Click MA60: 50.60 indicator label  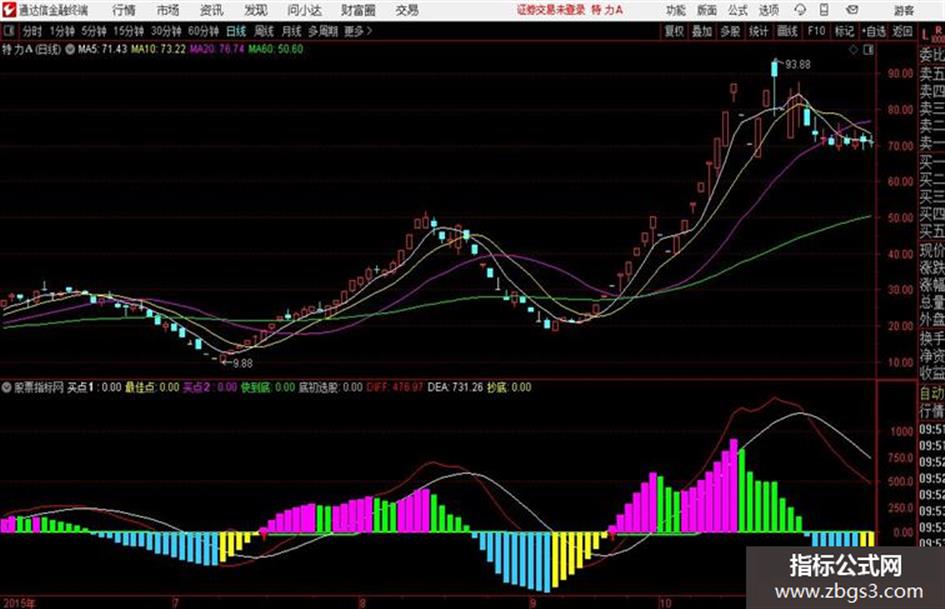point(275,49)
